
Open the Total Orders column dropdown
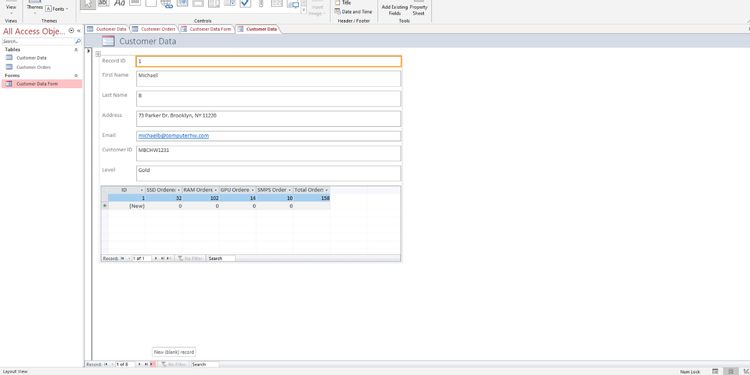point(327,190)
